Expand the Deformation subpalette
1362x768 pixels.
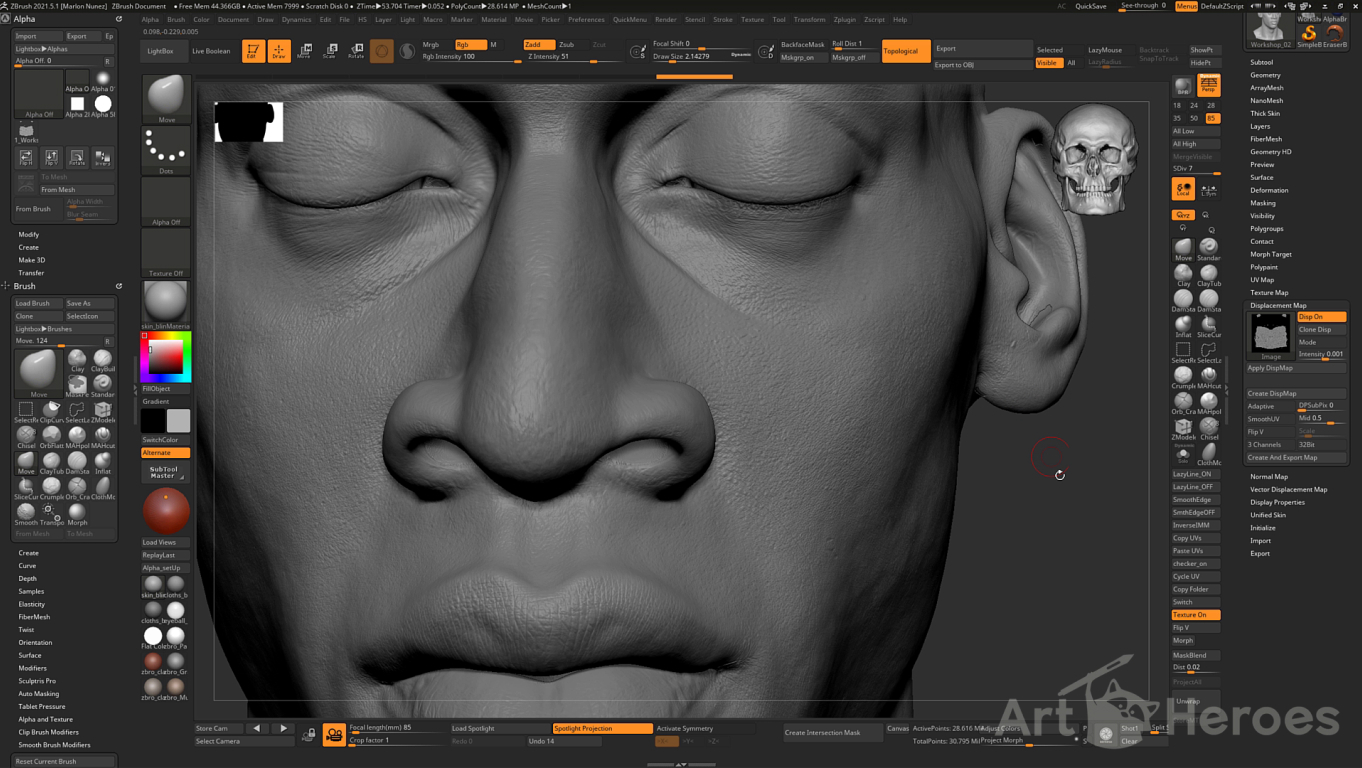tap(1269, 190)
